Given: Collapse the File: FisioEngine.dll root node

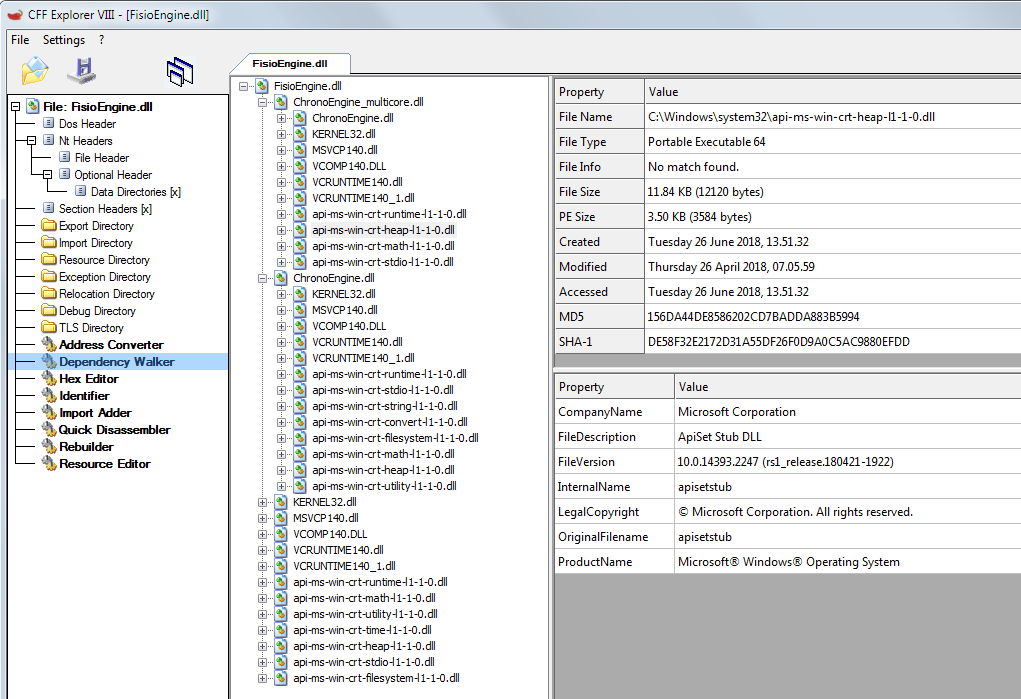Looking at the screenshot, I should (x=16, y=106).
